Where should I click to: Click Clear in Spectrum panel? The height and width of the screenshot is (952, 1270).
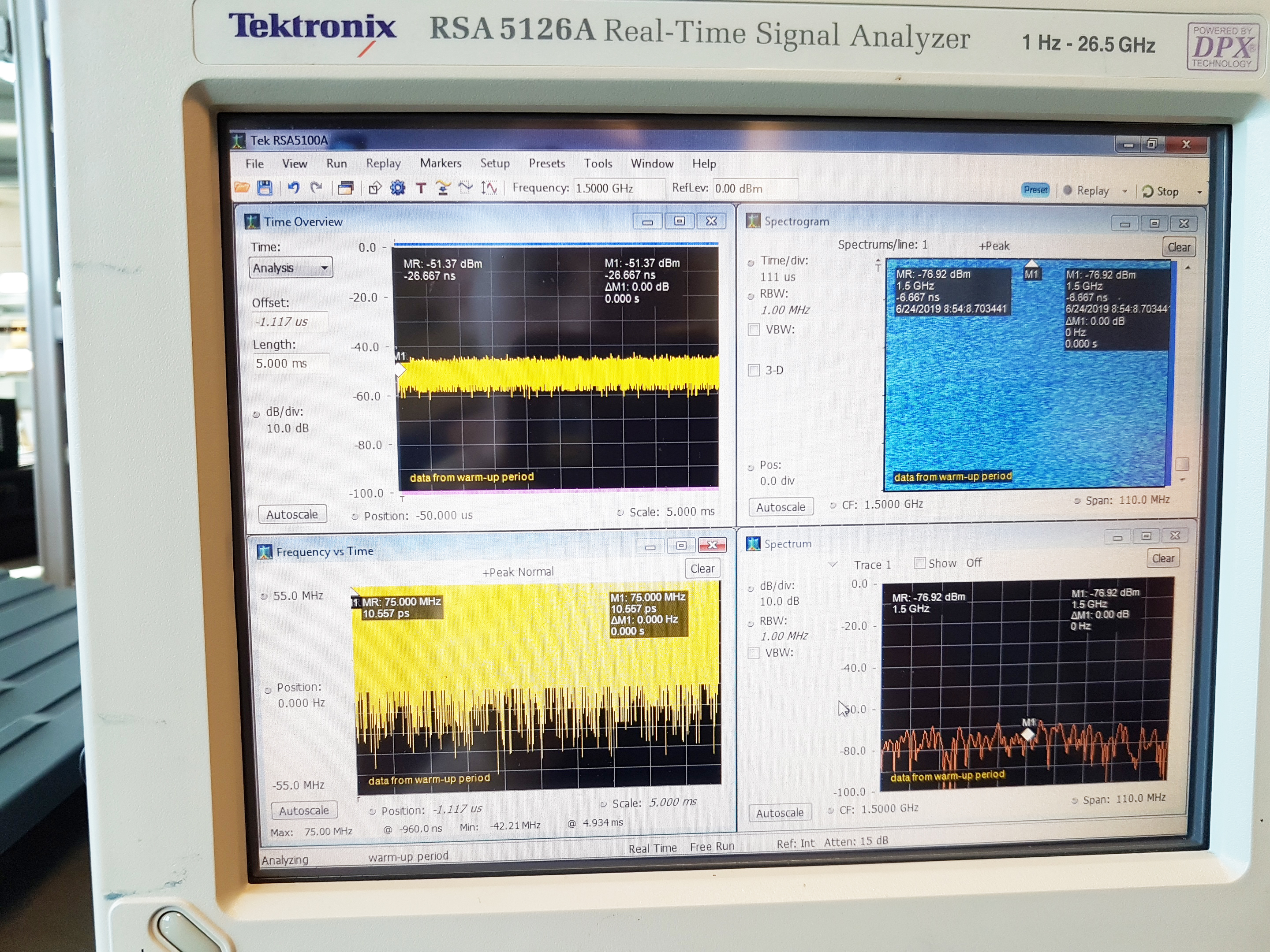pos(1163,558)
